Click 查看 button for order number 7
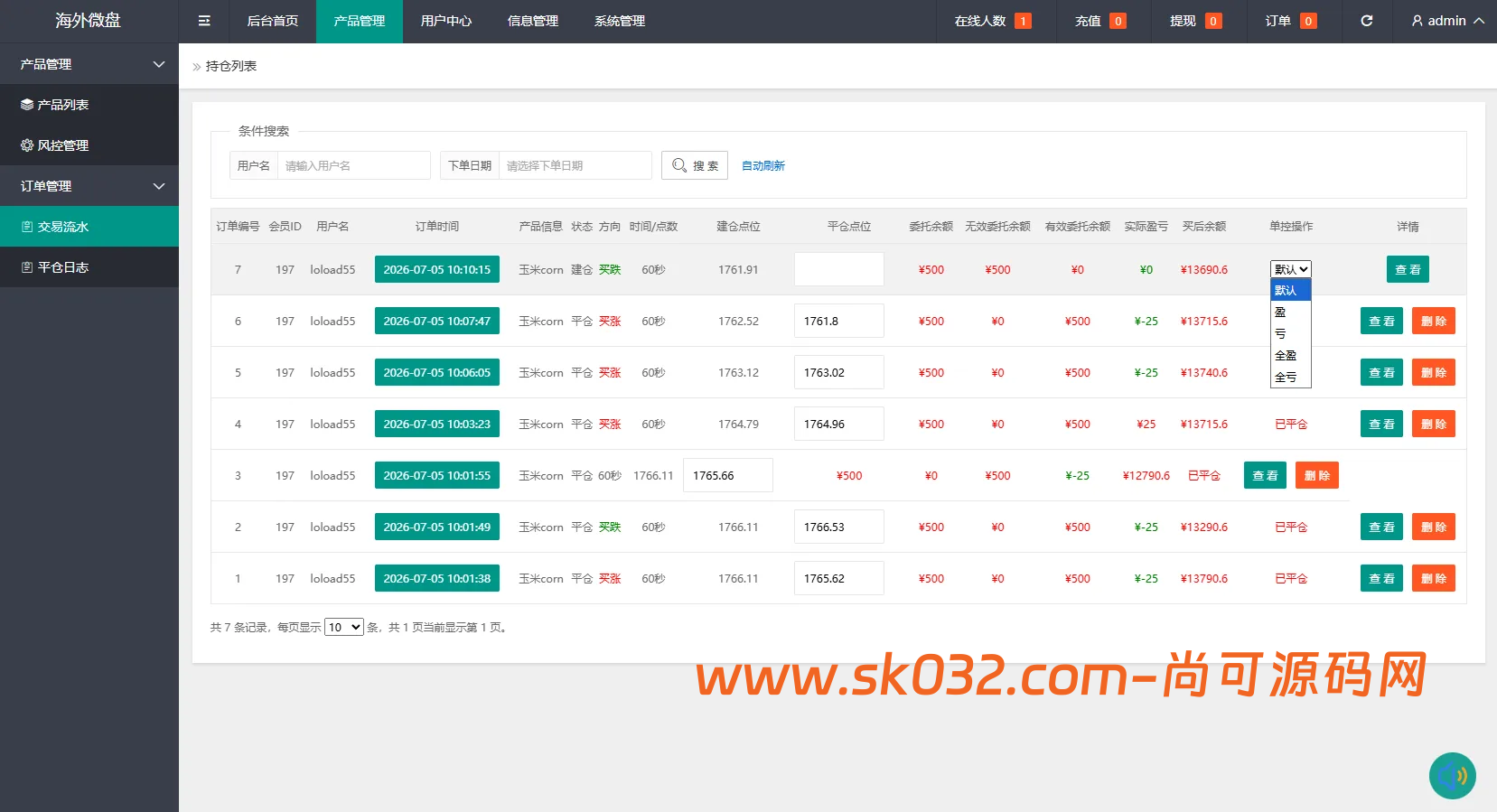This screenshot has width=1497, height=812. click(1408, 269)
